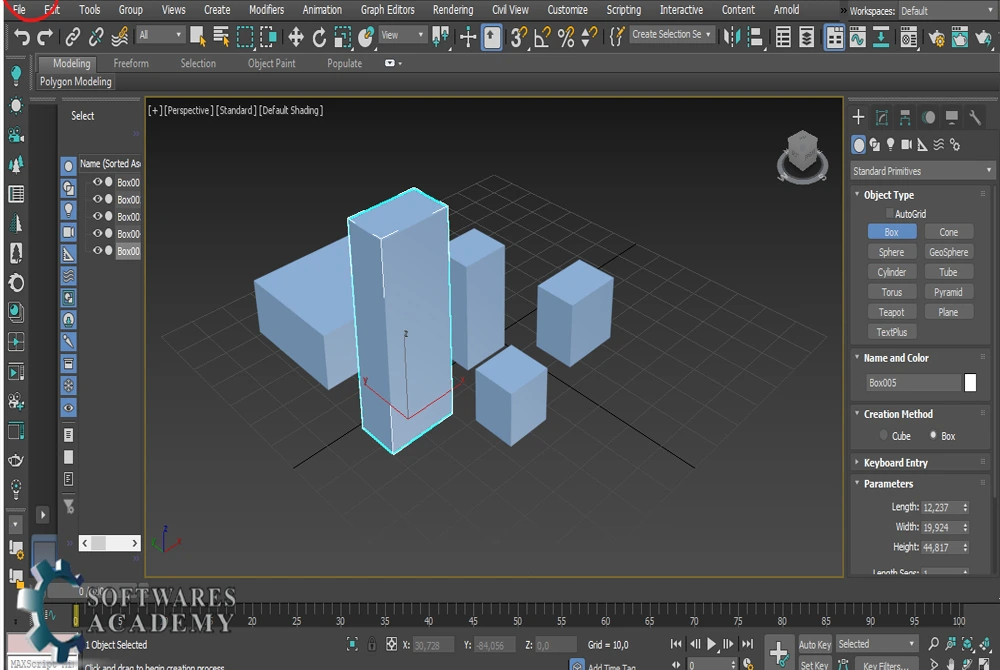Click the Mirror tool icon
The width and height of the screenshot is (1000, 670).
pyautogui.click(x=731, y=37)
